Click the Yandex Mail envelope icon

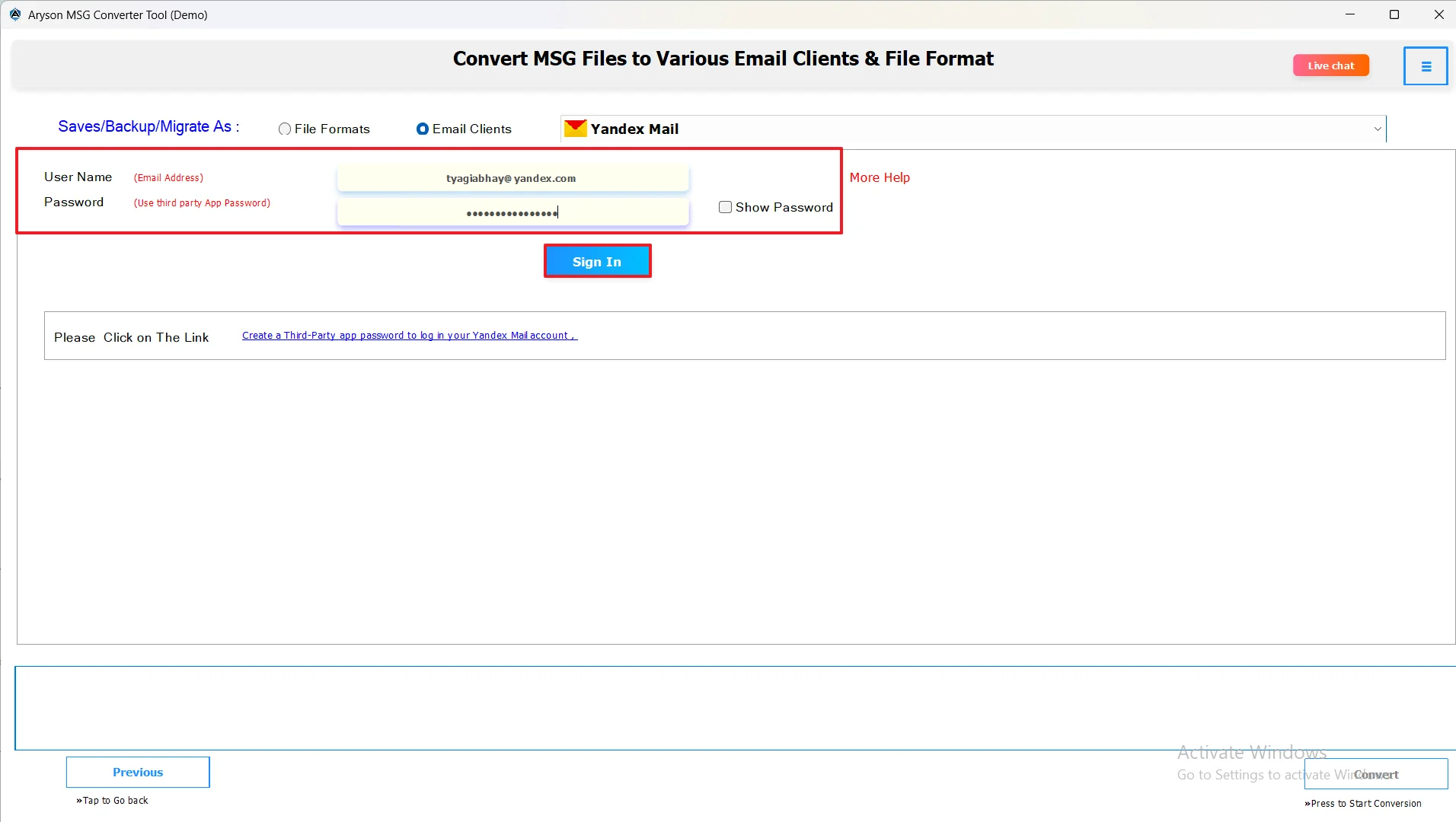(x=576, y=129)
